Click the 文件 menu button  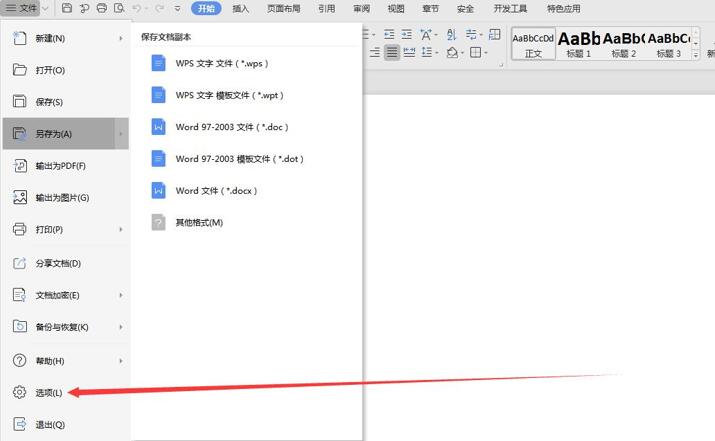pyautogui.click(x=22, y=8)
